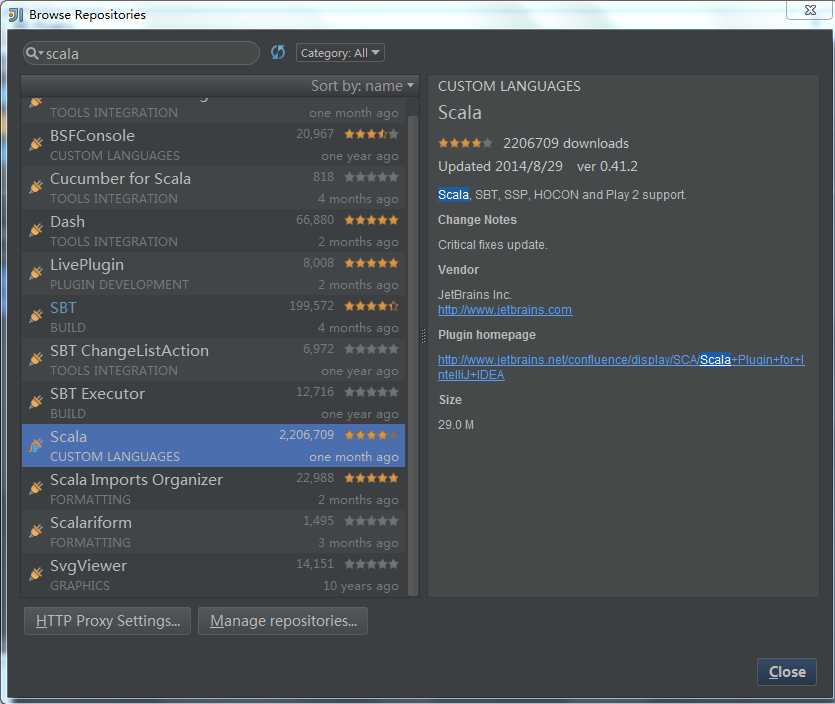835x704 pixels.
Task: Click the Critical fixes update note
Action: point(493,245)
